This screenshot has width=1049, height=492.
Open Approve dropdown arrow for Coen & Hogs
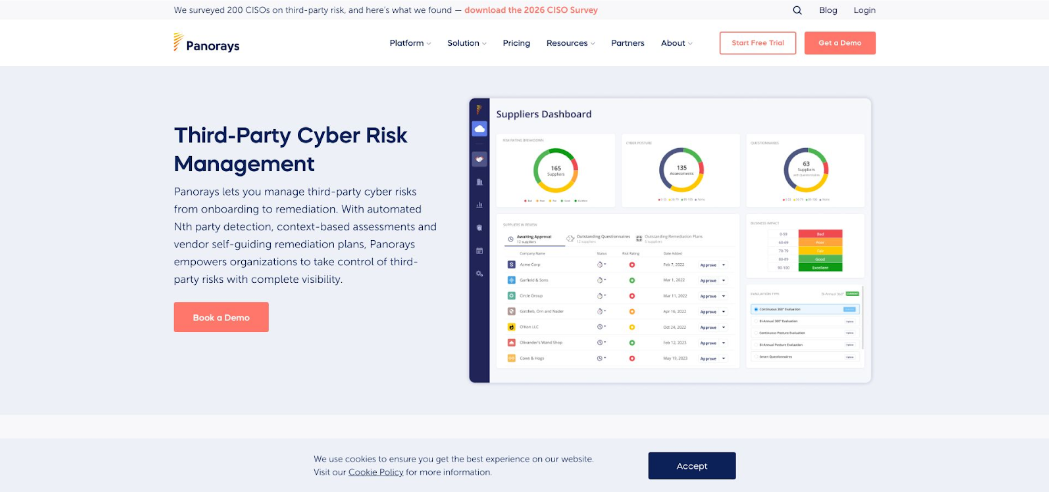click(x=723, y=359)
